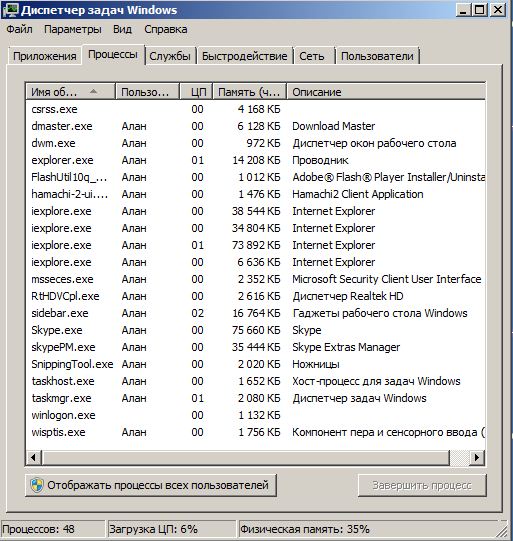This screenshot has width=513, height=541.
Task: Open the Справка menu
Action: pos(166,29)
